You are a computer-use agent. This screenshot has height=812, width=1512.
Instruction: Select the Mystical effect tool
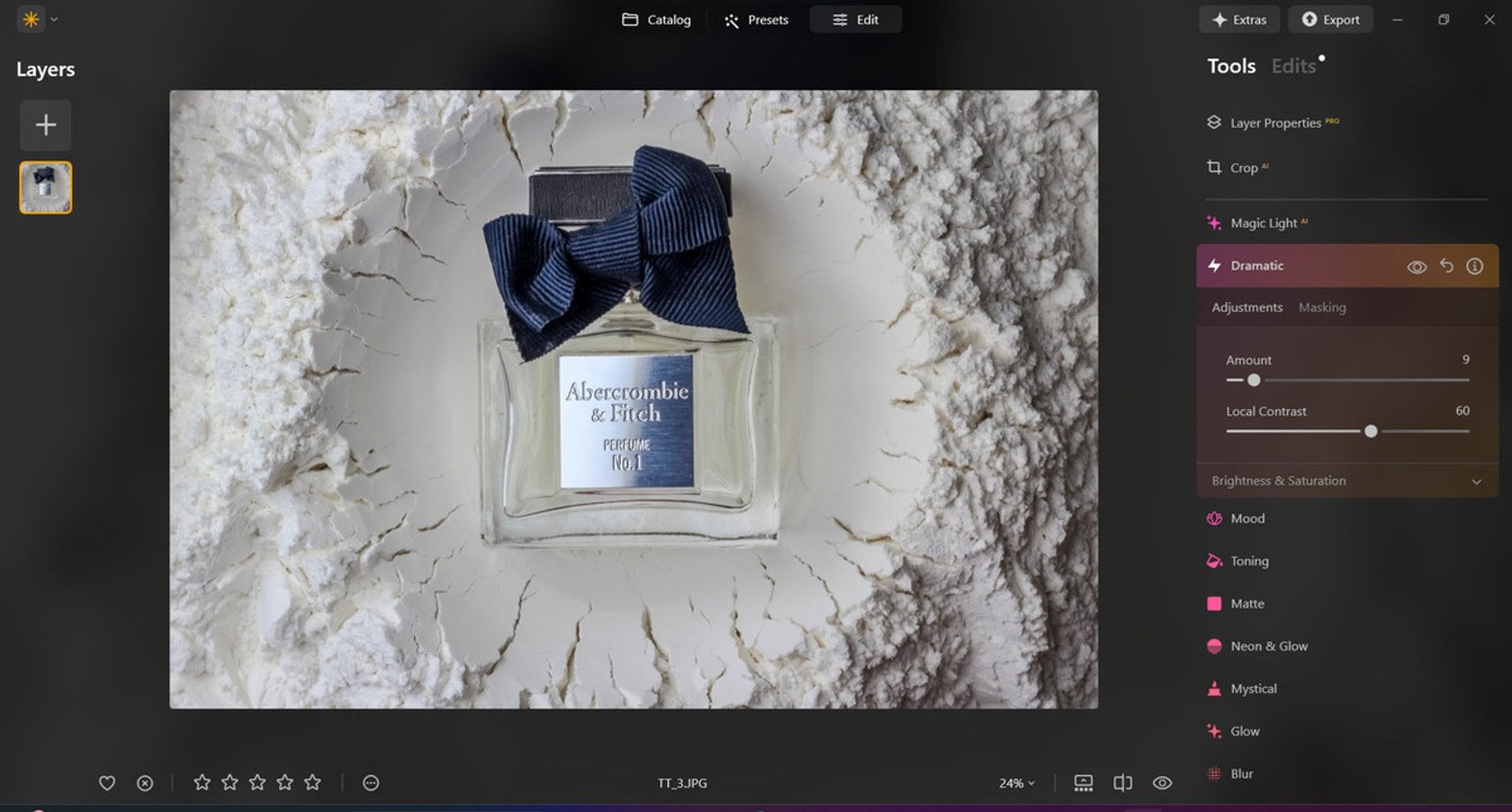coord(1254,689)
